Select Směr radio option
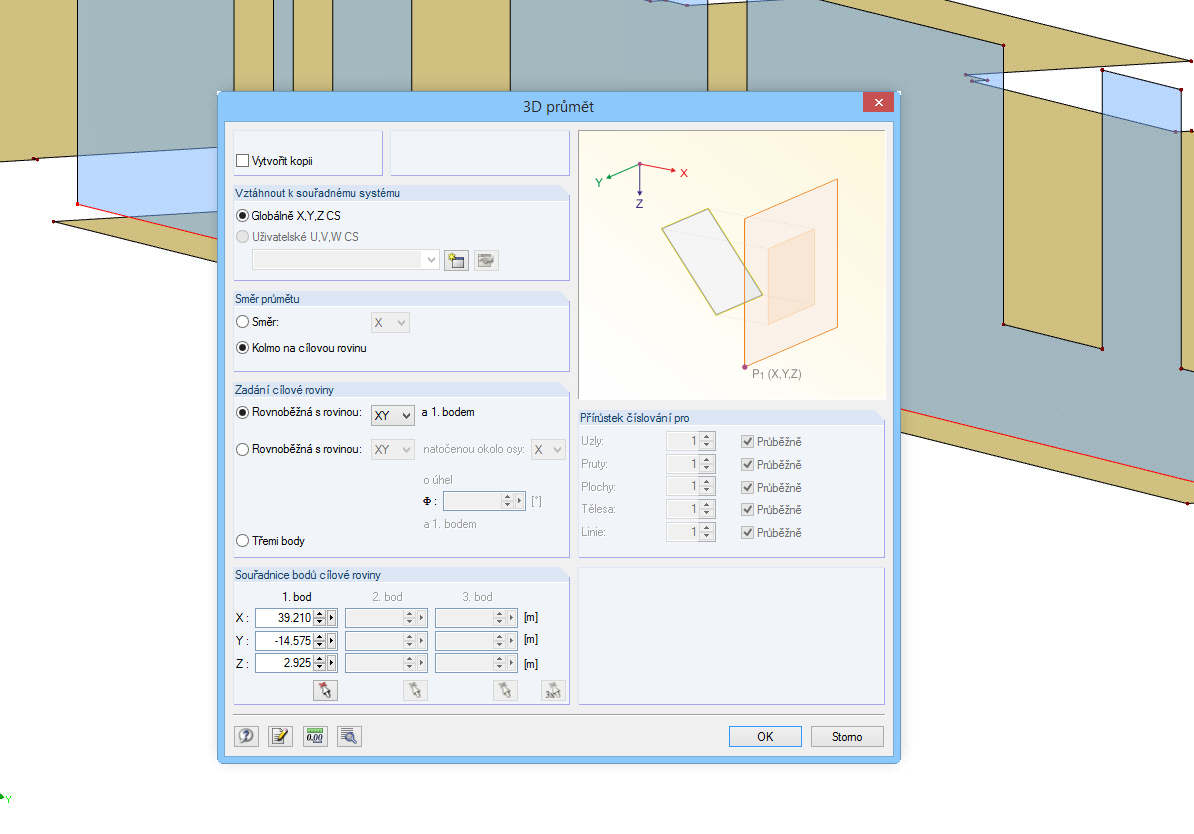 [x=242, y=322]
